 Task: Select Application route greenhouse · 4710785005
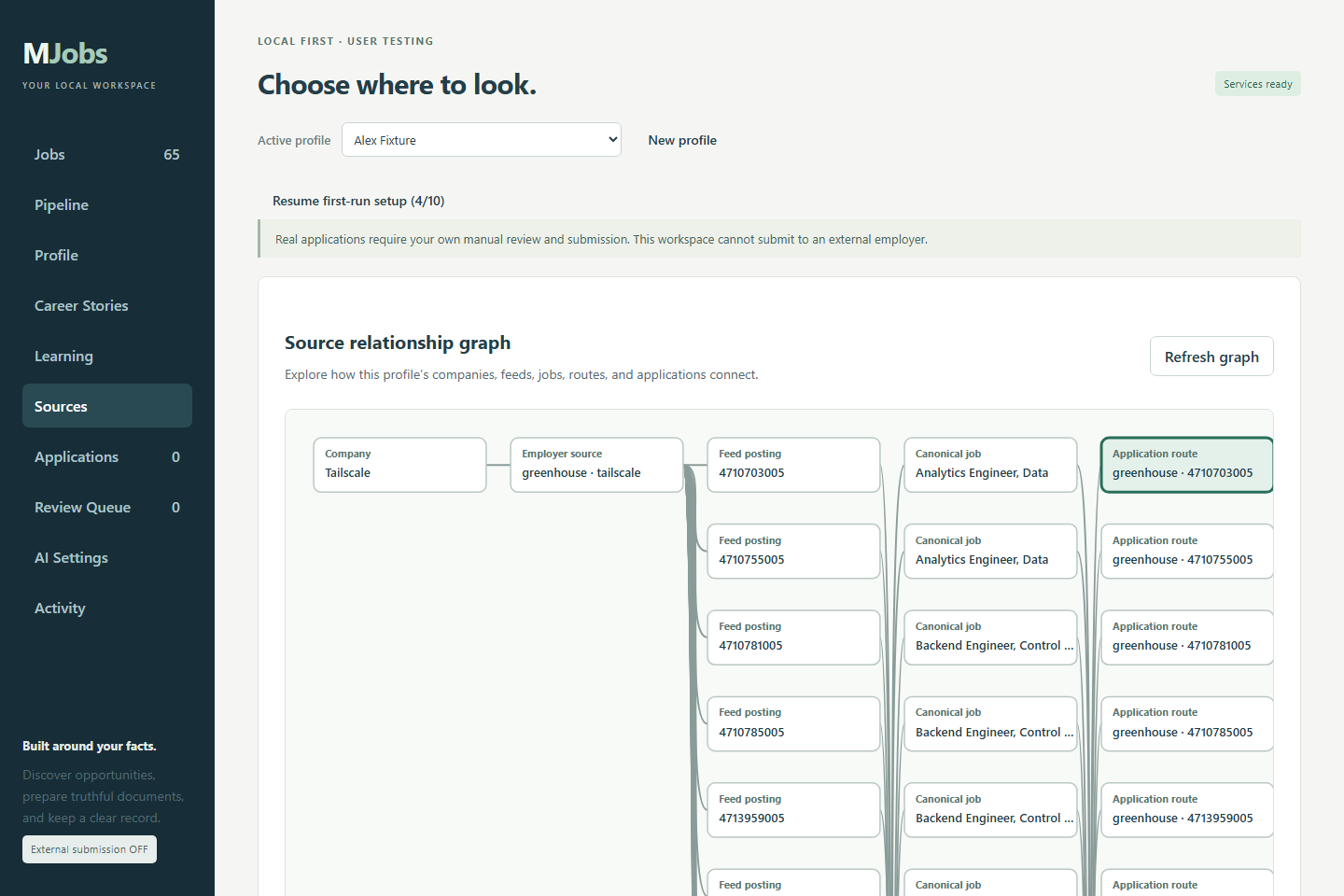[x=1187, y=723]
